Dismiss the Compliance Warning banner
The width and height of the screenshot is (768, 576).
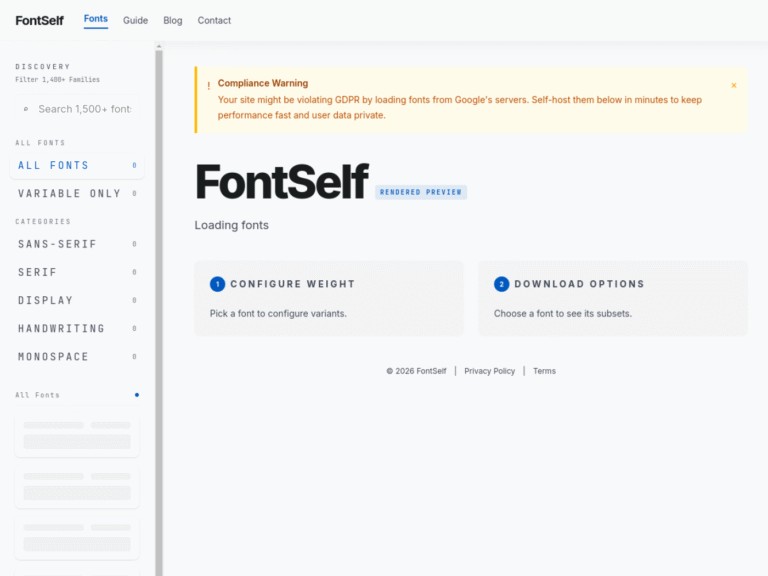tap(733, 85)
